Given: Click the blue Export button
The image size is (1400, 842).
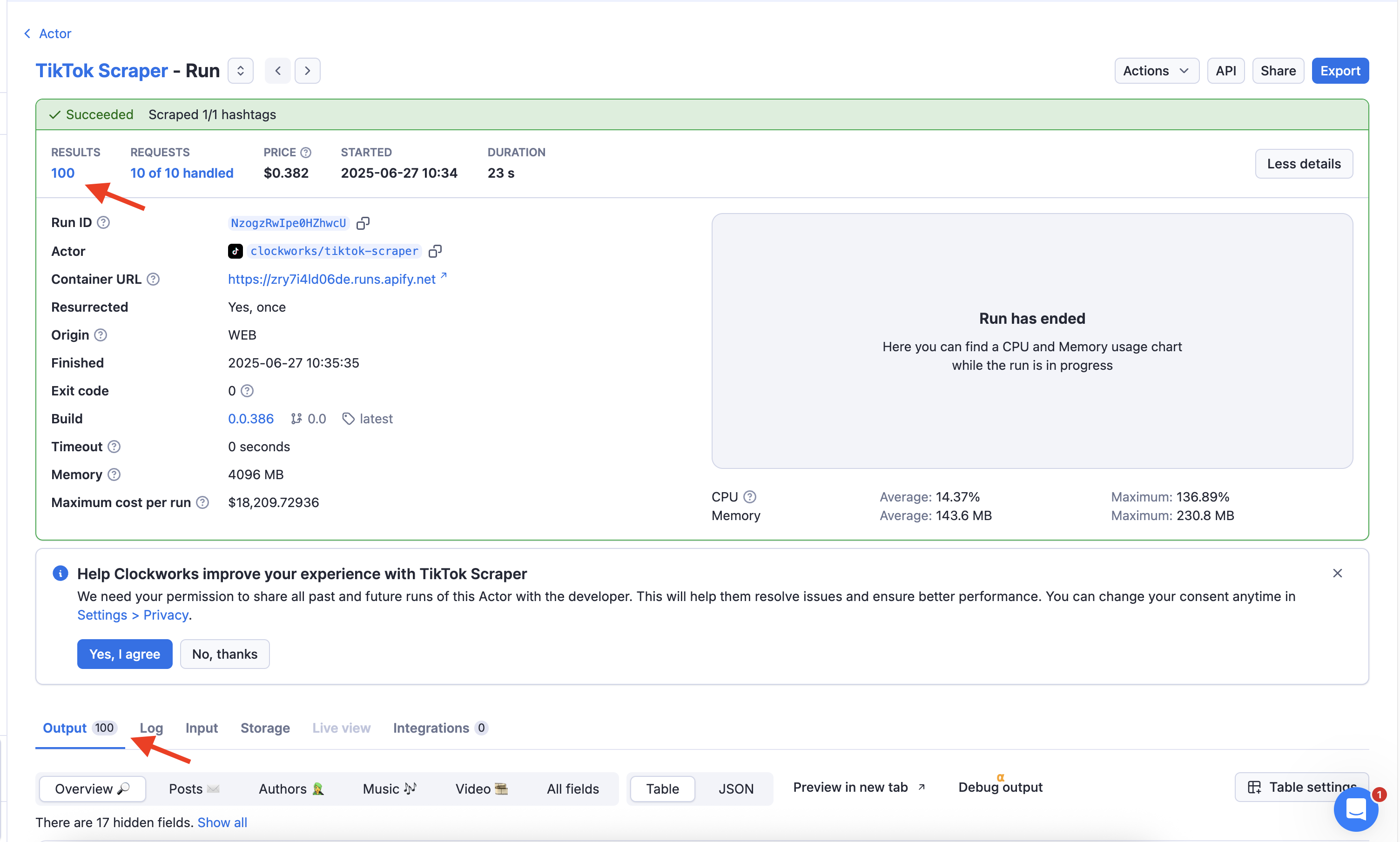Looking at the screenshot, I should click(1340, 71).
